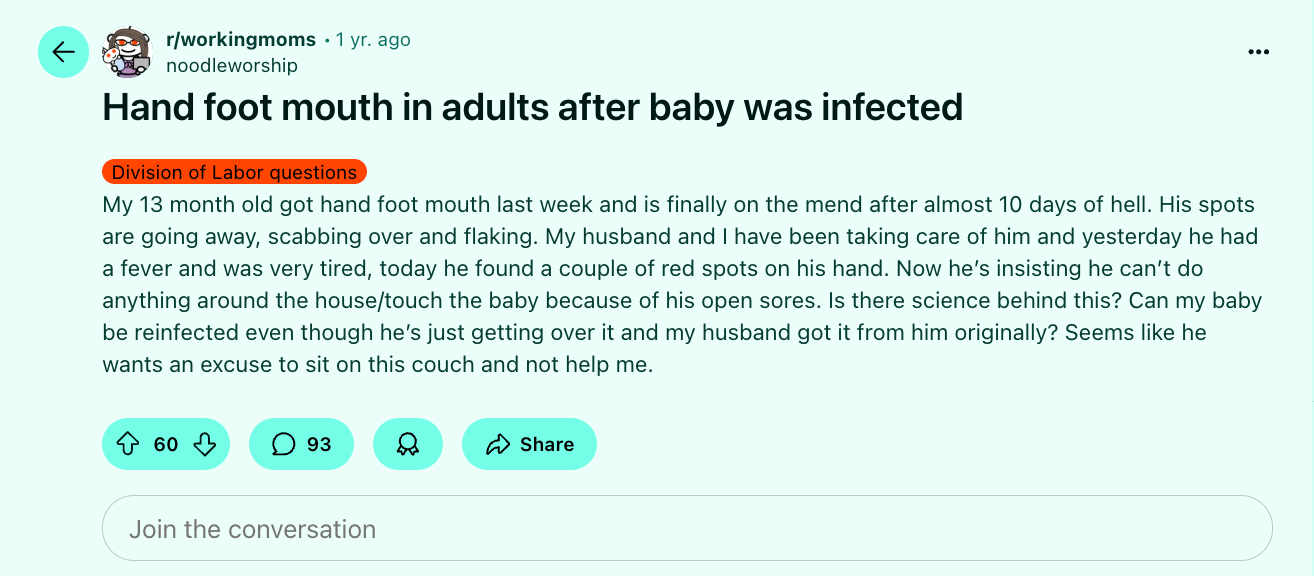Open noodleworship's user profile
The height and width of the screenshot is (576, 1314).
pos(231,65)
